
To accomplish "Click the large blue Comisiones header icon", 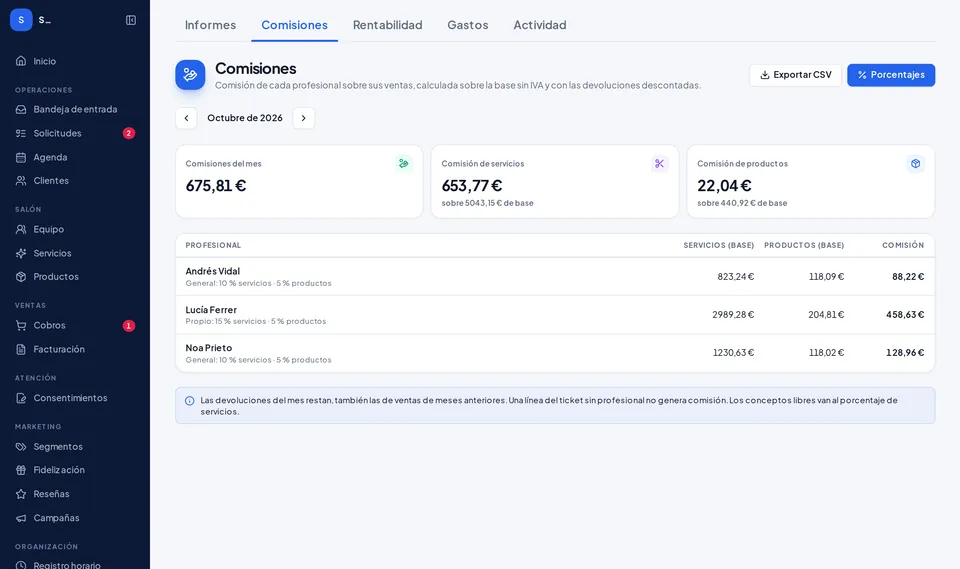I will pos(190,75).
